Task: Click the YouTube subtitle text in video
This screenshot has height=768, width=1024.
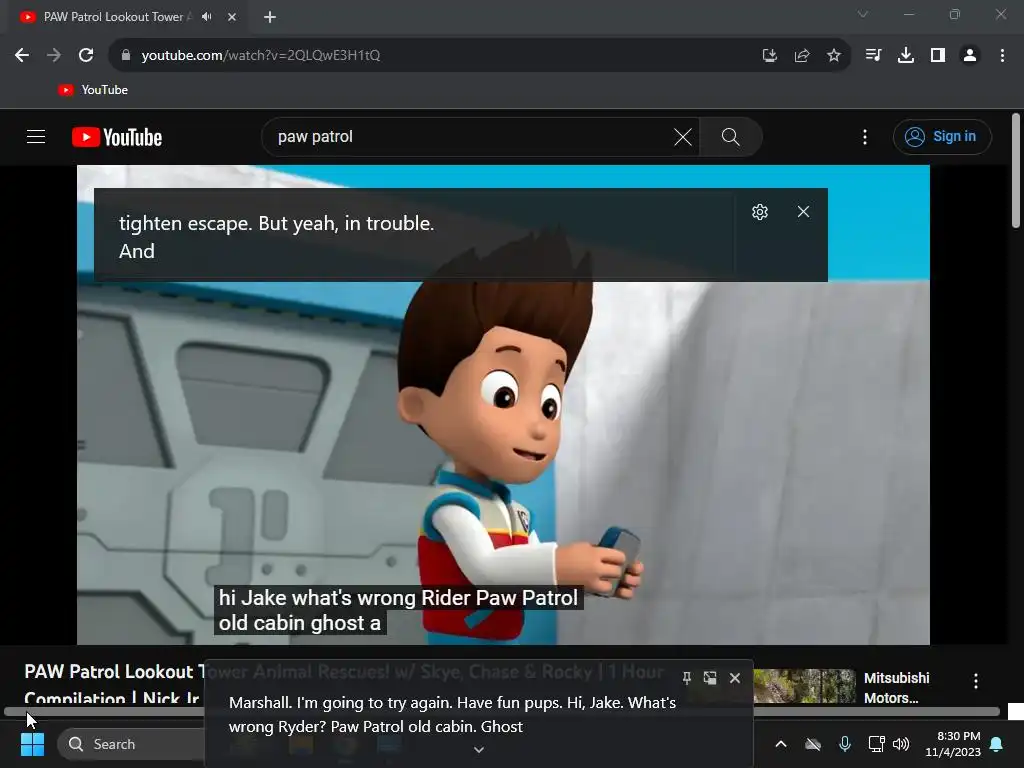Action: coord(398,610)
